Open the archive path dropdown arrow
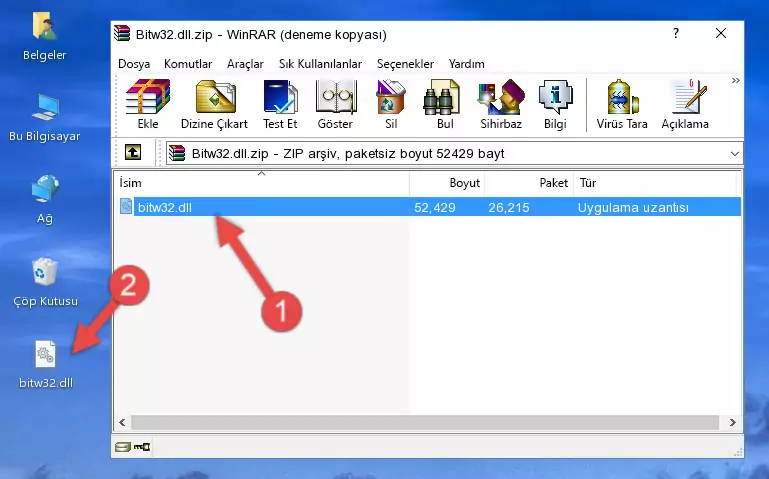The image size is (769, 479). [734, 153]
